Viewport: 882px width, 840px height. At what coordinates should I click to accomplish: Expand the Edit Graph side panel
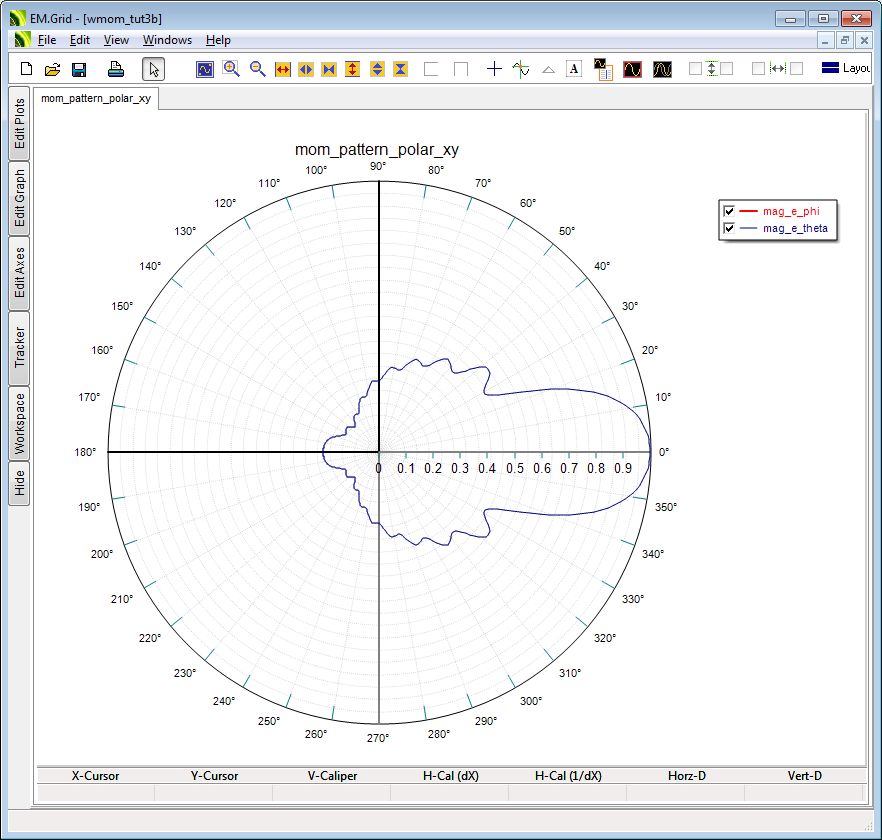click(x=19, y=198)
